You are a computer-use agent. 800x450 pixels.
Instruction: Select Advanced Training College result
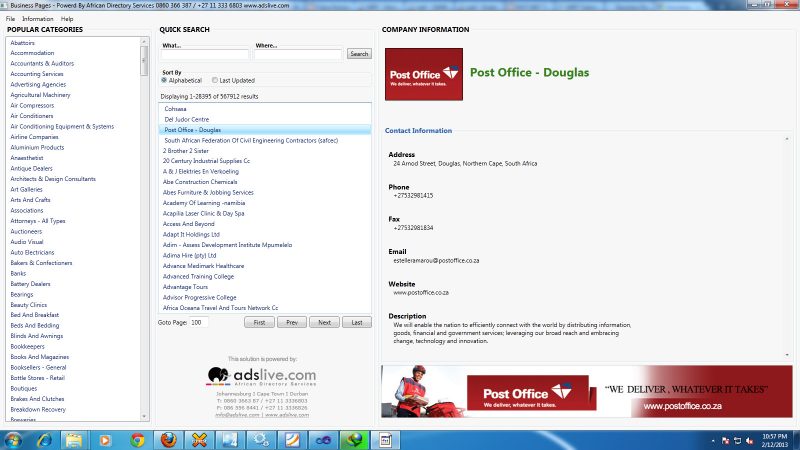[198, 277]
